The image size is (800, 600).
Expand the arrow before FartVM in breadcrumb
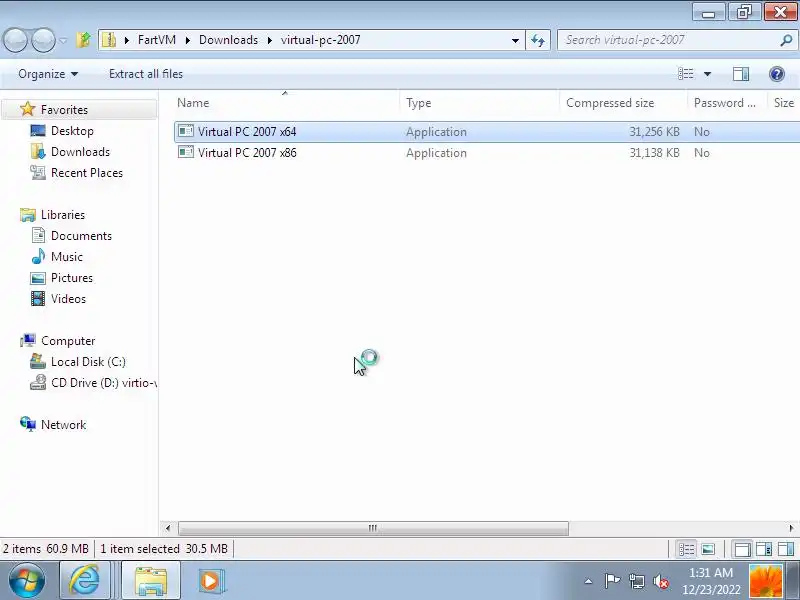127,40
